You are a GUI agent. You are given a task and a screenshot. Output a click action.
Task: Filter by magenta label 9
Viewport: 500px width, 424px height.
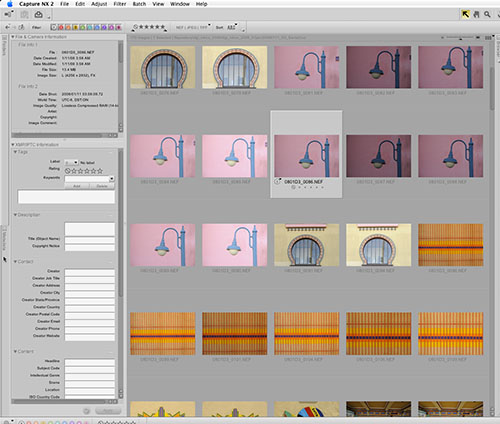point(119,27)
